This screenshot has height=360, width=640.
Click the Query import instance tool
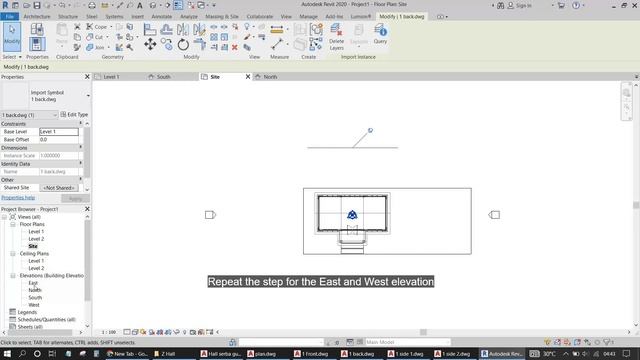pyautogui.click(x=380, y=34)
